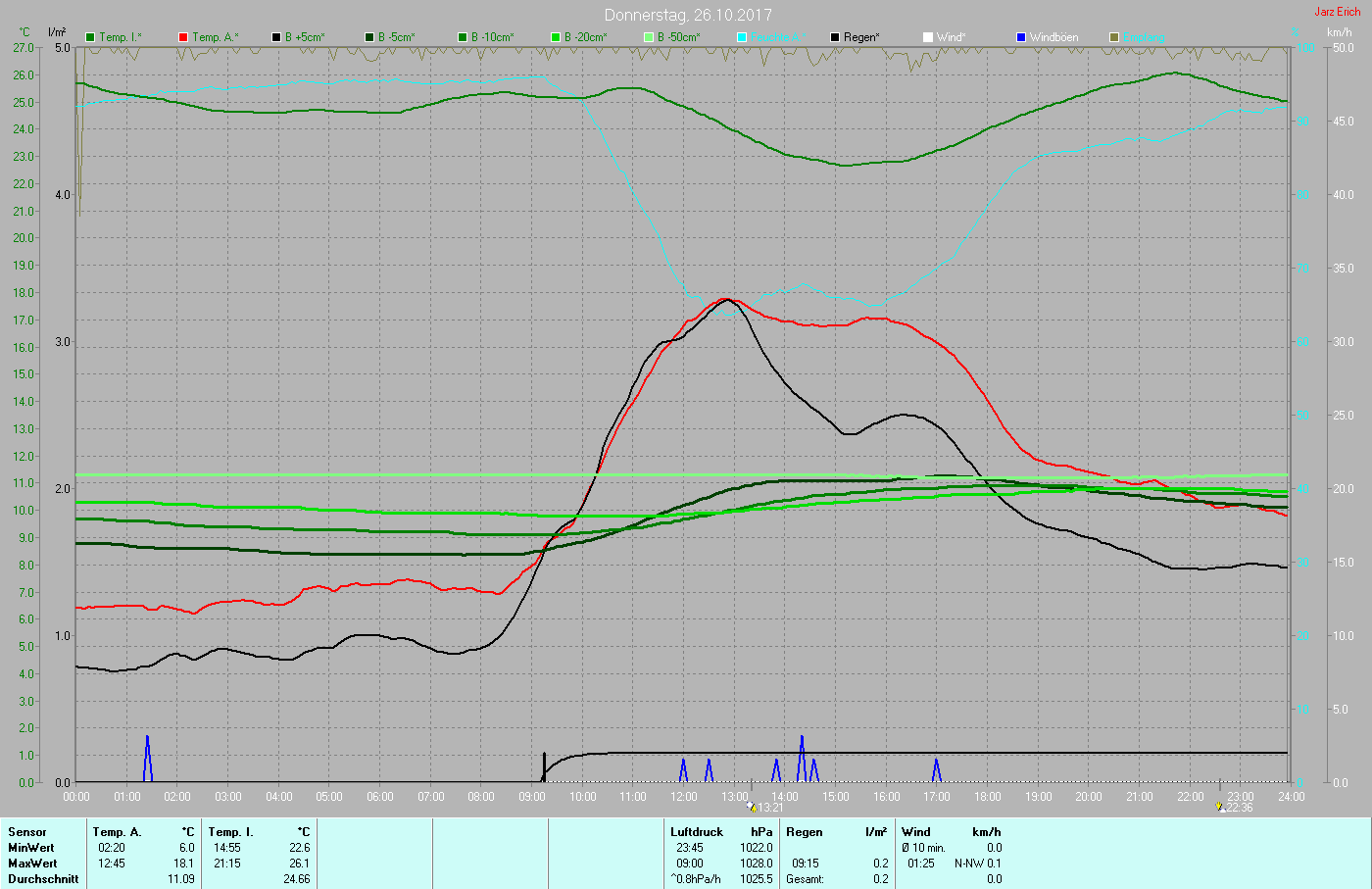This screenshot has width=1372, height=889.
Task: Click the dark green Temp. I. legend swatch
Action: (x=90, y=37)
